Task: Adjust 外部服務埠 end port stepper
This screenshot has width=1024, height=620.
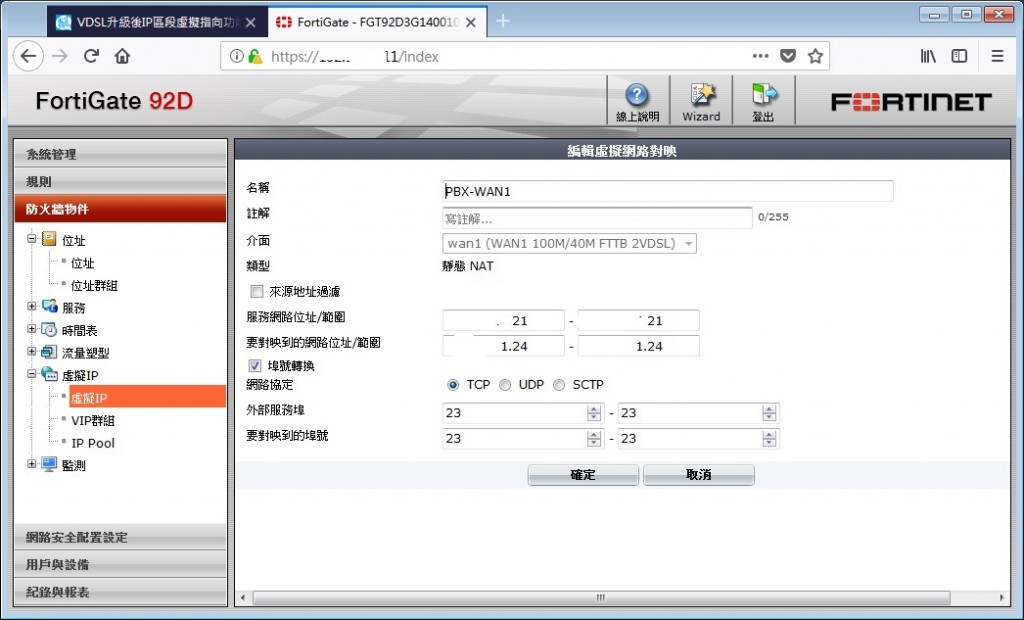Action: pos(769,413)
